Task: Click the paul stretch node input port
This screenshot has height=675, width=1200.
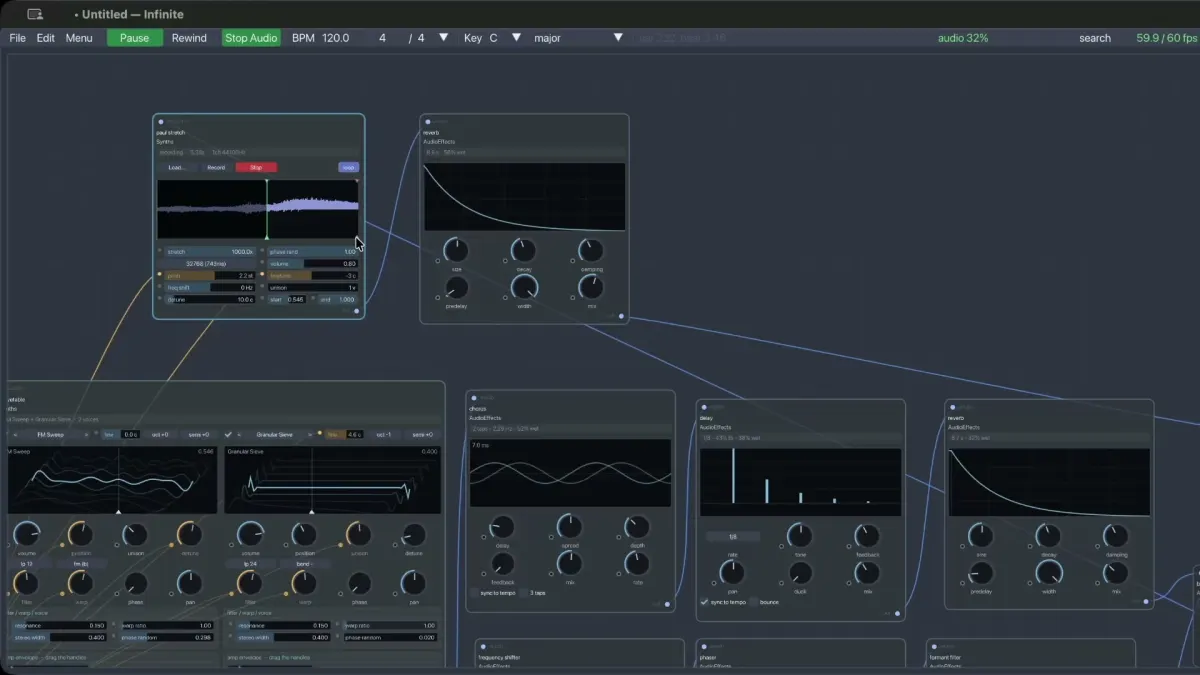Action: coord(161,122)
